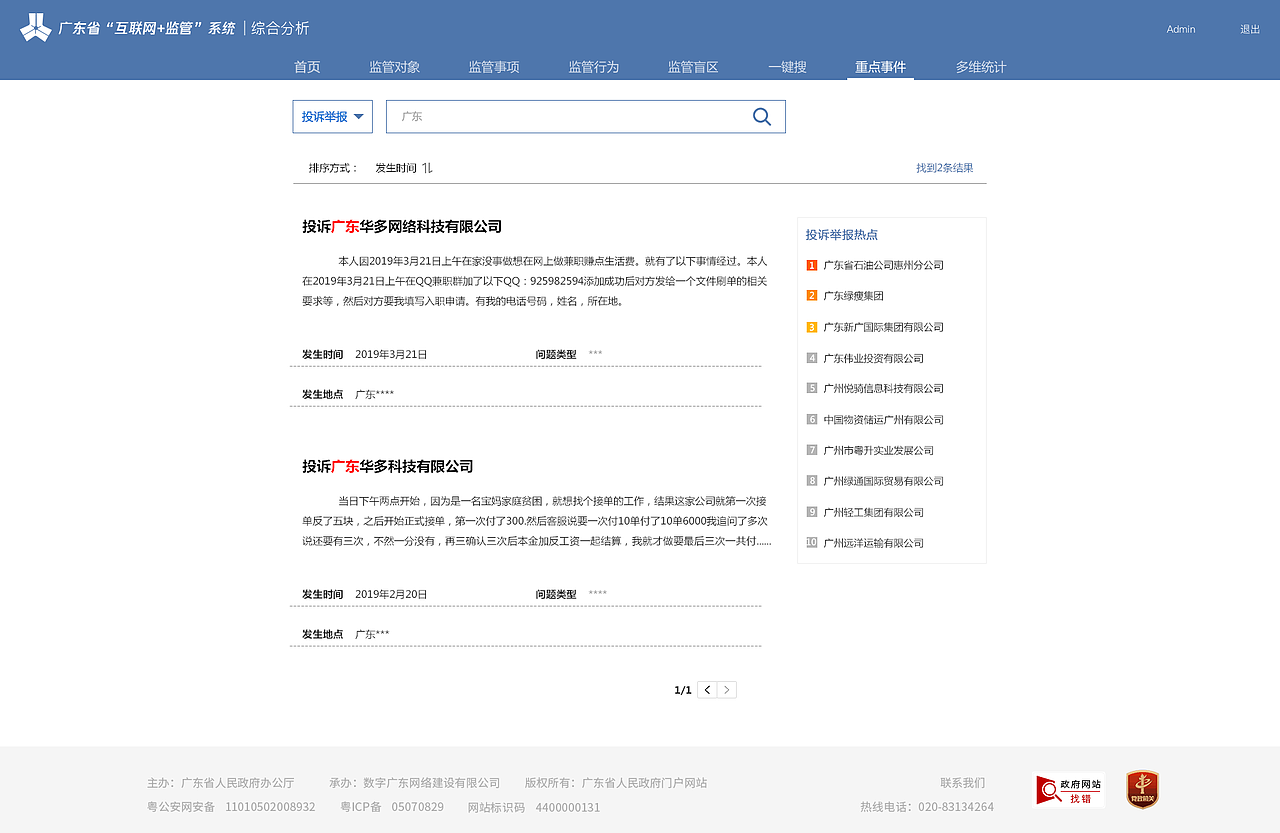
Task: Click 退出 to log out
Action: [1248, 29]
